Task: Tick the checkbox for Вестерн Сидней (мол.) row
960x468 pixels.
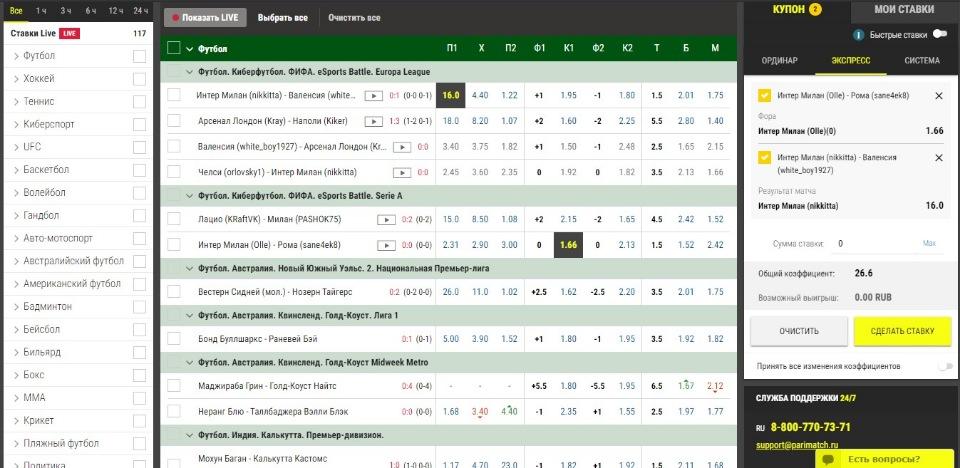Action: click(174, 292)
